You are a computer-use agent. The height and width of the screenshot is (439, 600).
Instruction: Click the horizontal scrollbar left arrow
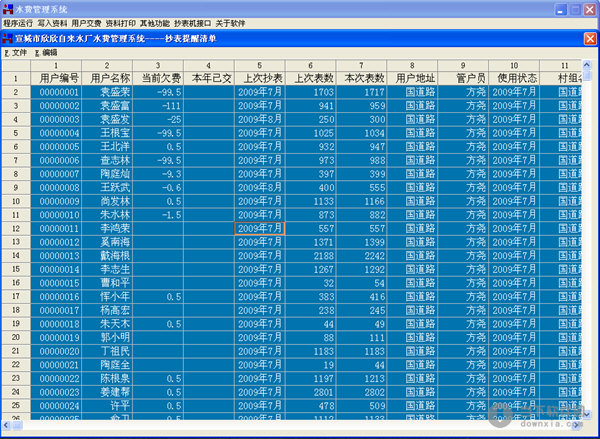point(6,424)
